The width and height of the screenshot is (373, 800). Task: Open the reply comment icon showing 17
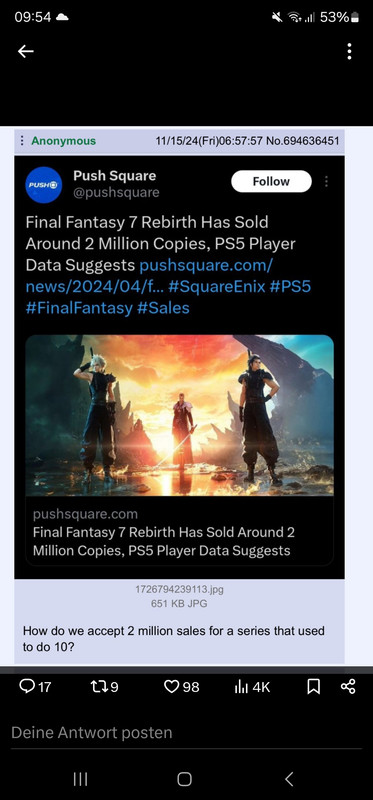click(x=35, y=687)
